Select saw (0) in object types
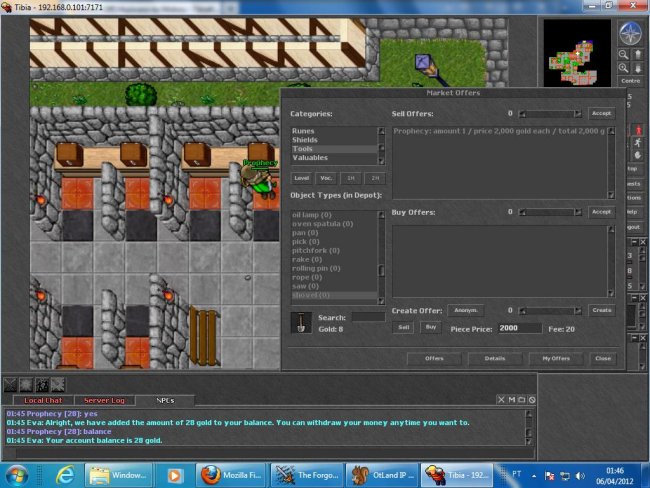The width and height of the screenshot is (650, 488). (x=334, y=286)
